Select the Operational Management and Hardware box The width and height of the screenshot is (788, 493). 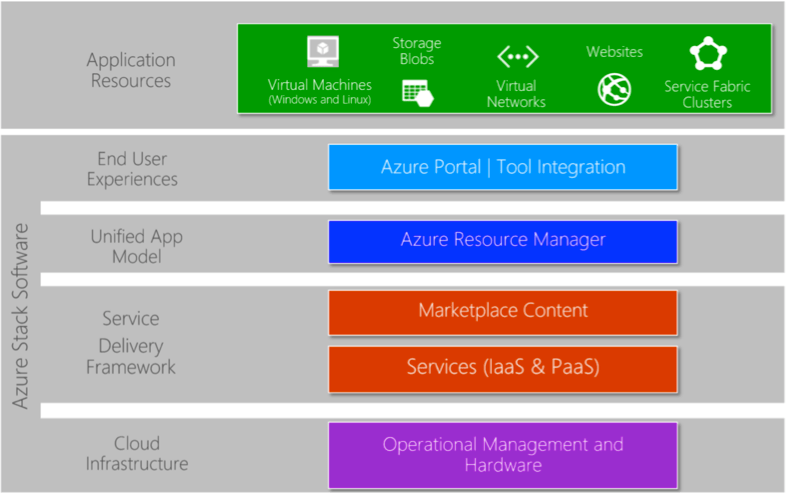[503, 454]
